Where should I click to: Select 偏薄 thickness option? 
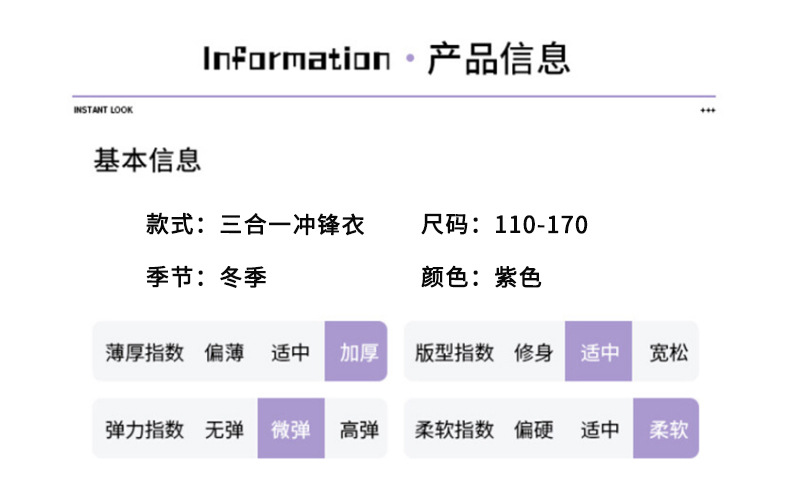click(x=224, y=352)
